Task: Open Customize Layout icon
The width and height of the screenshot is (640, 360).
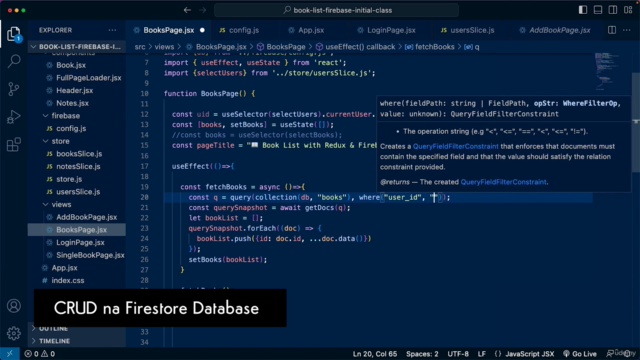Action: pyautogui.click(x=628, y=10)
